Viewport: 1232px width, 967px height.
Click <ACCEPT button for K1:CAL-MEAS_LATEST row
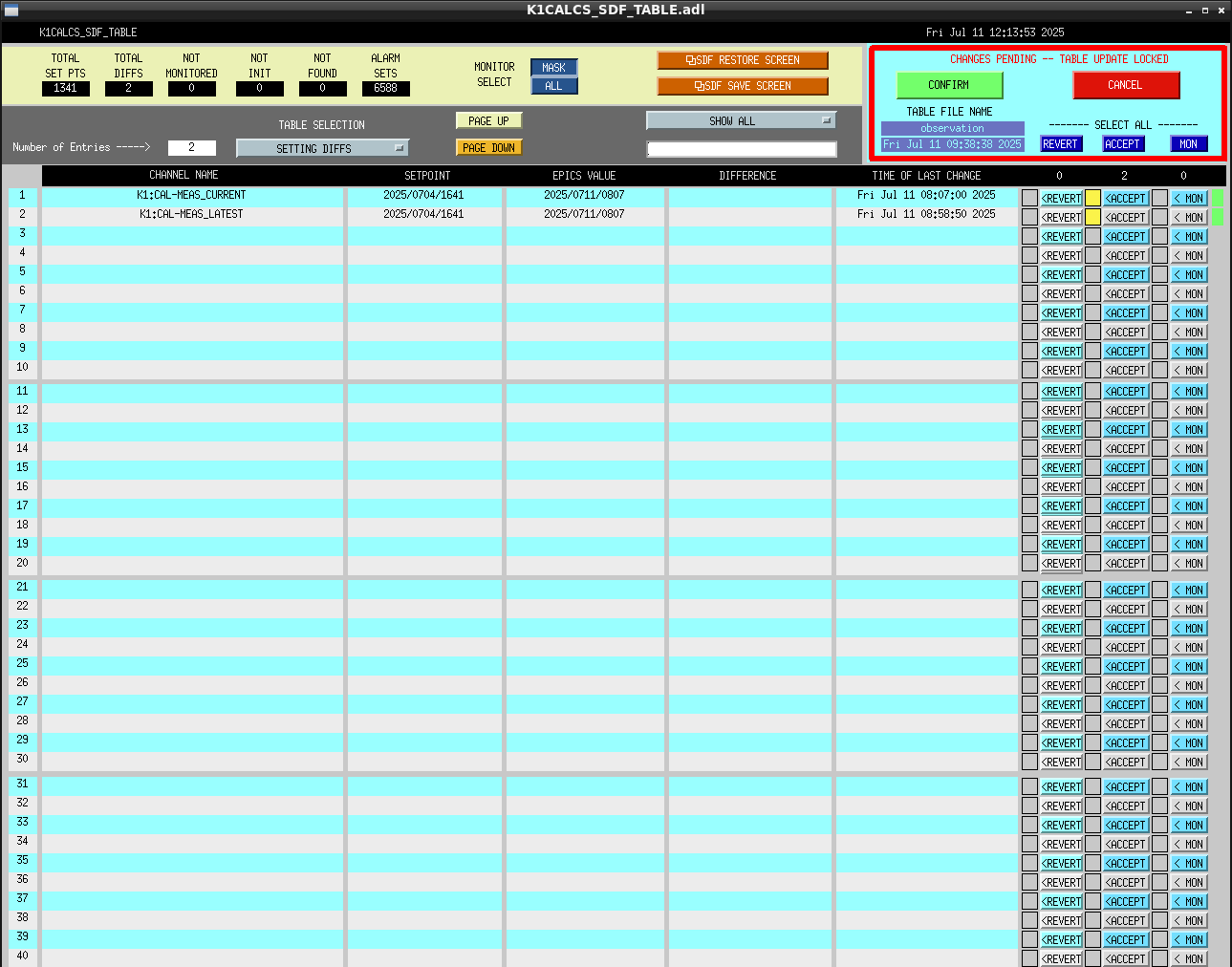point(1126,217)
